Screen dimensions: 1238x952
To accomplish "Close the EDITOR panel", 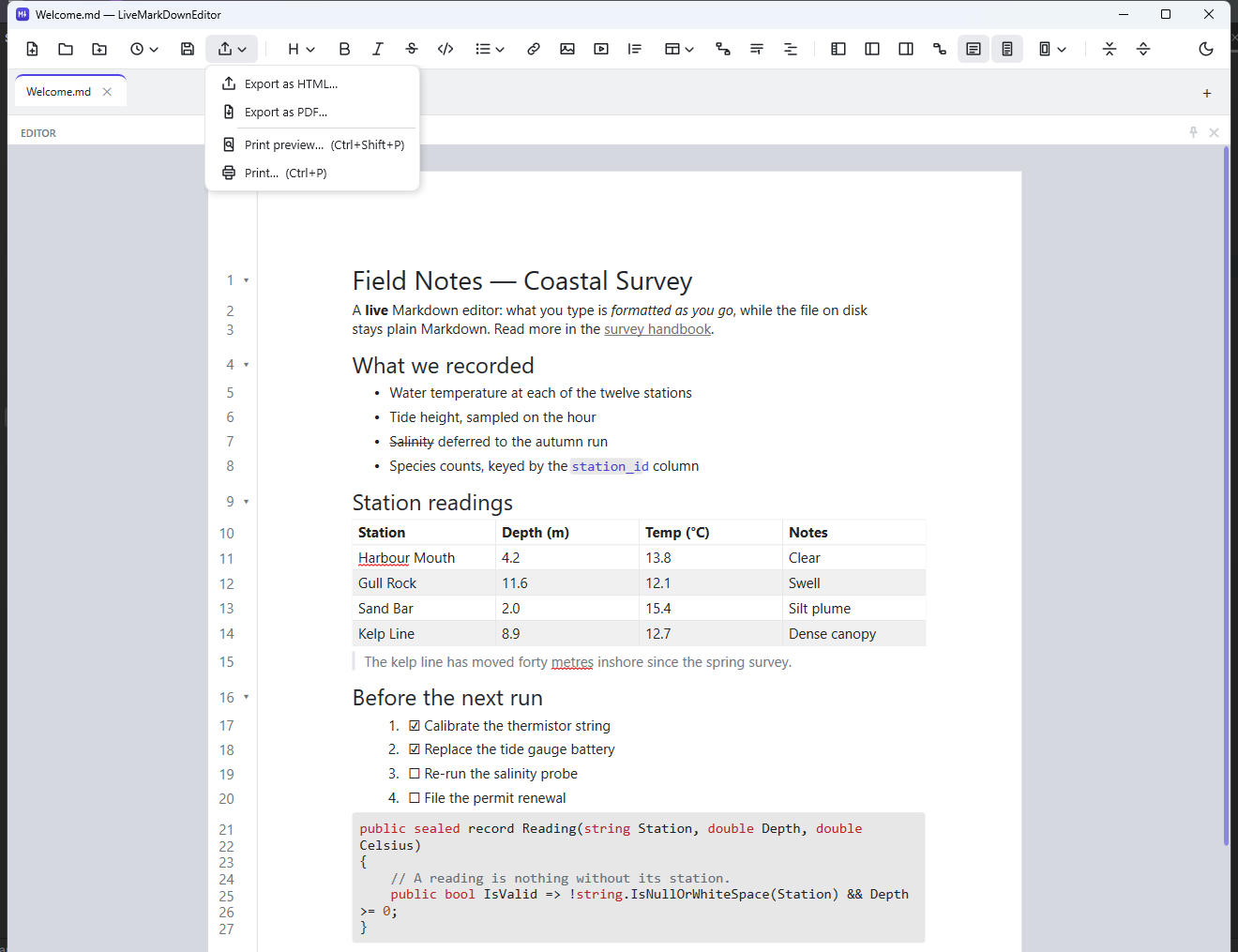I will pyautogui.click(x=1215, y=132).
